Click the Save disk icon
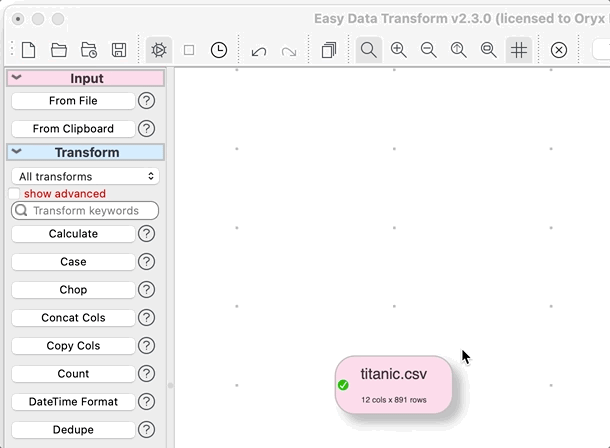The image size is (610, 448). click(x=119, y=50)
